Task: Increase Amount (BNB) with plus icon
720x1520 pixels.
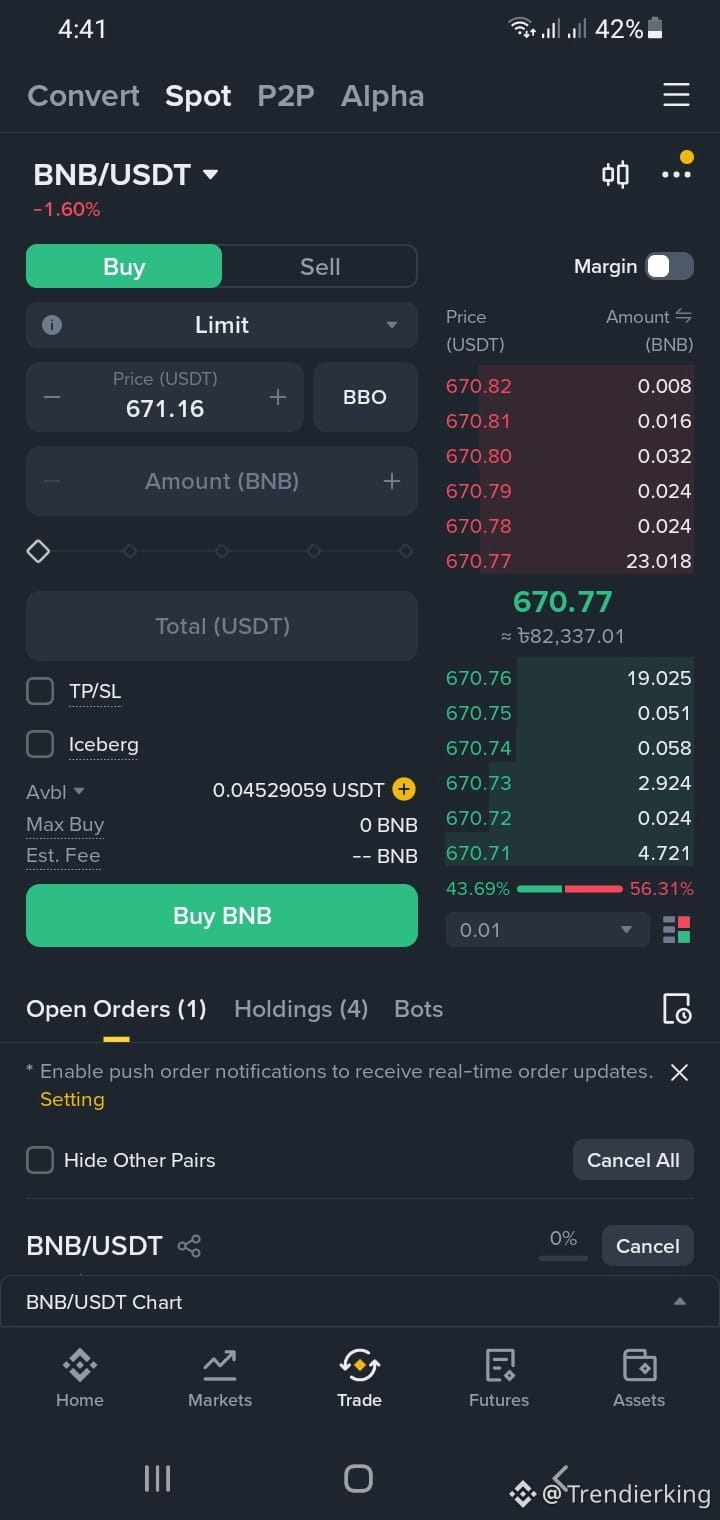Action: click(392, 481)
